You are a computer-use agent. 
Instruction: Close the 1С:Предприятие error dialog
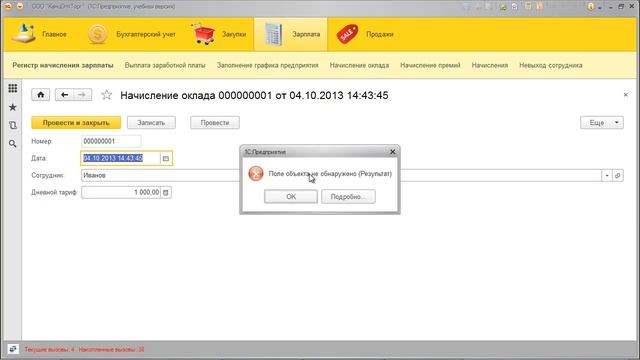pyautogui.click(x=392, y=152)
